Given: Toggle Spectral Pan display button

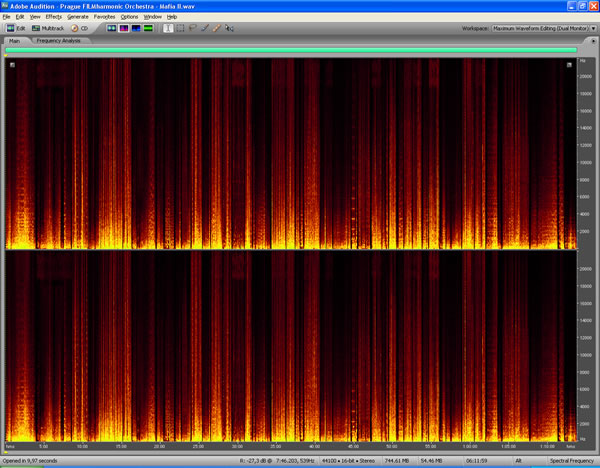Looking at the screenshot, I should click(136, 28).
